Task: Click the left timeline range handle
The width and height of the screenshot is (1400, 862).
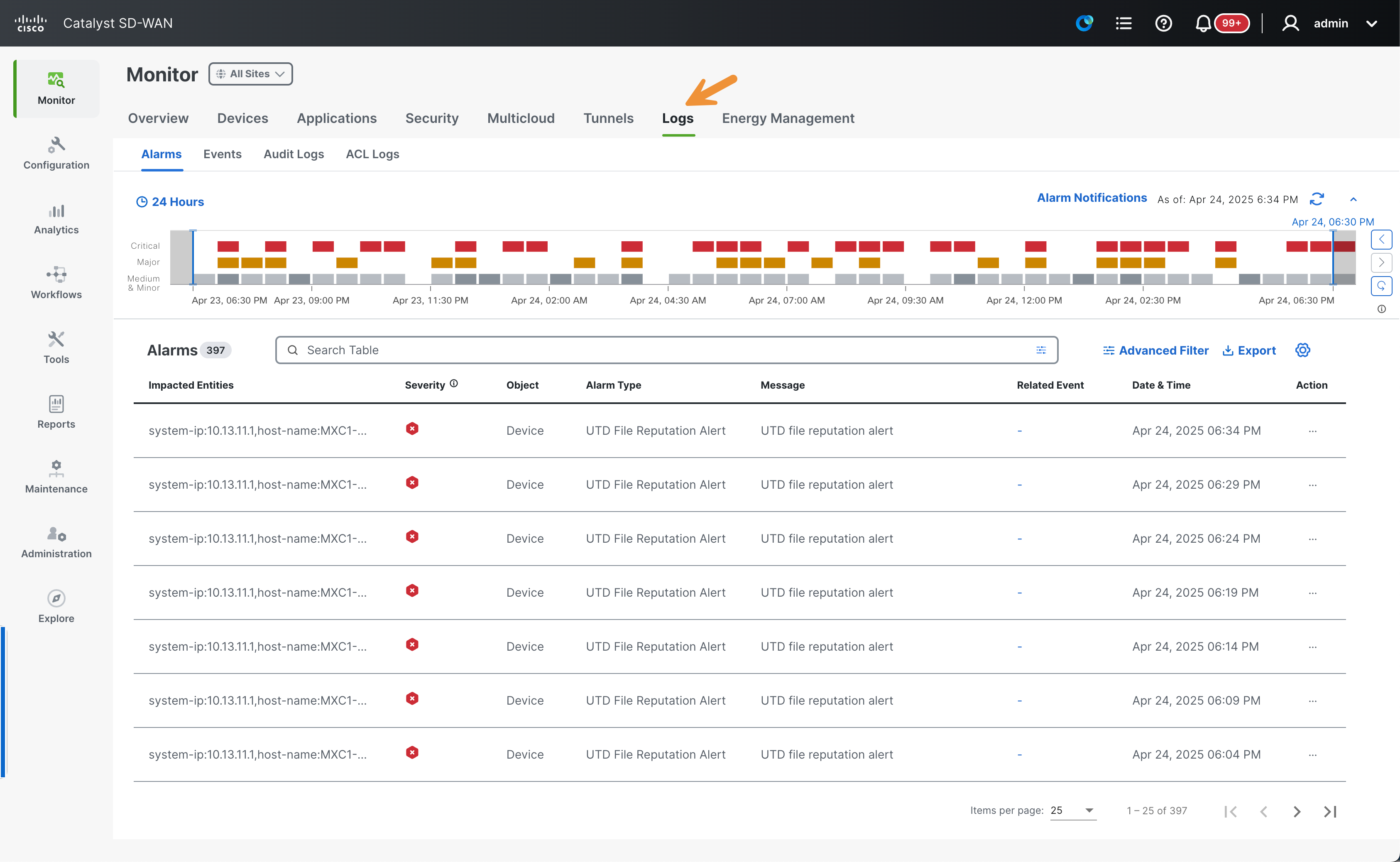Action: 193,257
